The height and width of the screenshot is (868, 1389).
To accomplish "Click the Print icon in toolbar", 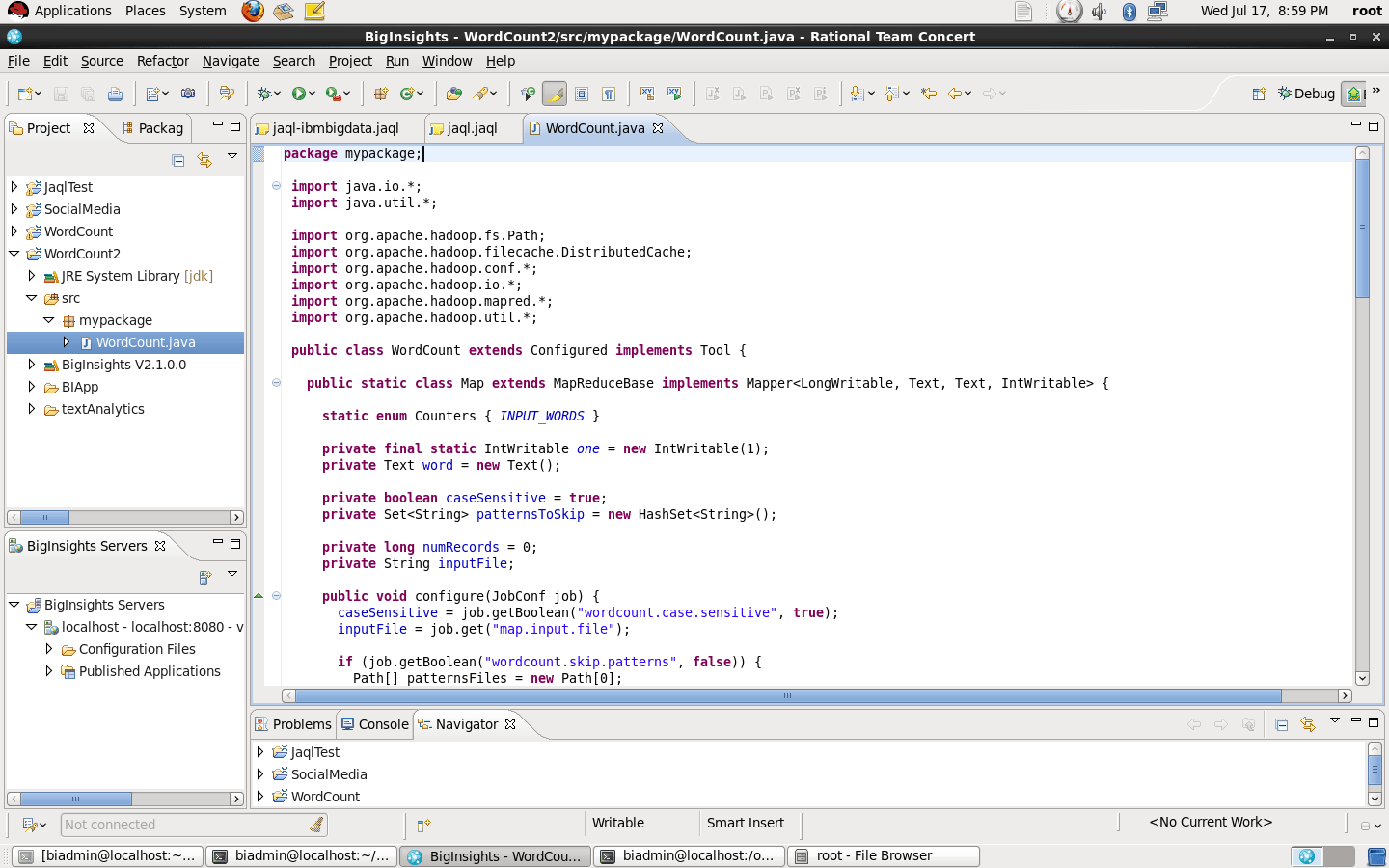I will 115,94.
